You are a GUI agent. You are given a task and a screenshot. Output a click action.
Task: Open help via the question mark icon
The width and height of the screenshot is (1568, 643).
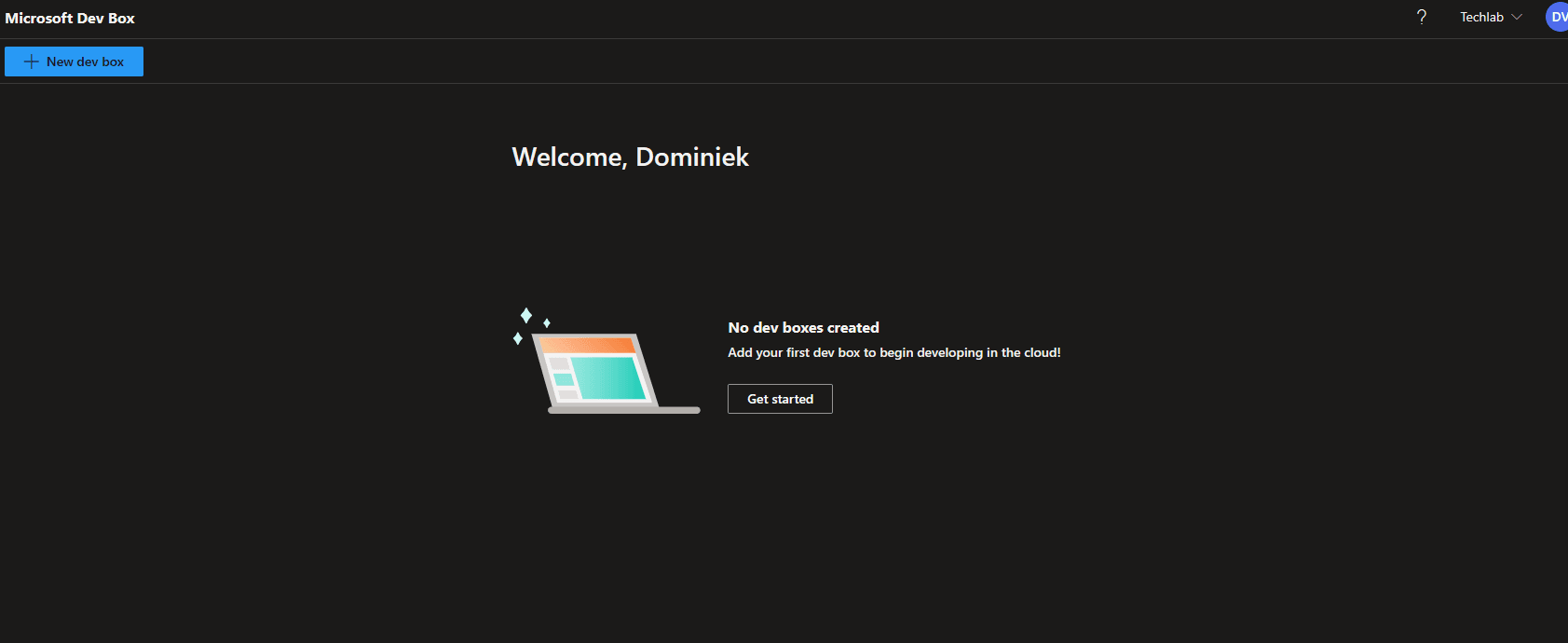point(1421,17)
